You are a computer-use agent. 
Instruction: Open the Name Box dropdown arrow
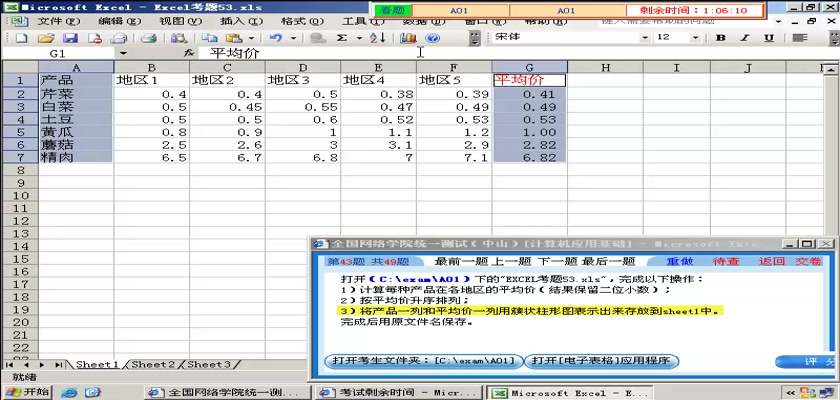[x=124, y=54]
